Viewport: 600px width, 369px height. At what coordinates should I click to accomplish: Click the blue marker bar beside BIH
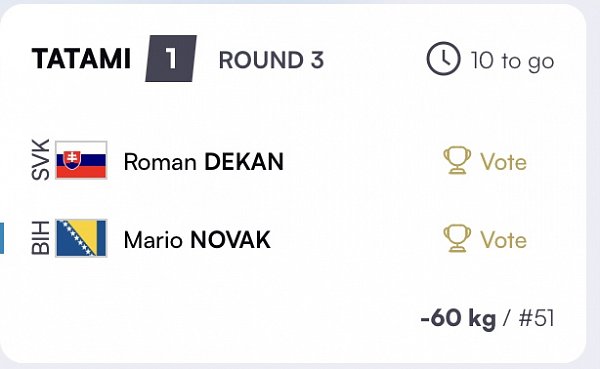tap(2, 238)
